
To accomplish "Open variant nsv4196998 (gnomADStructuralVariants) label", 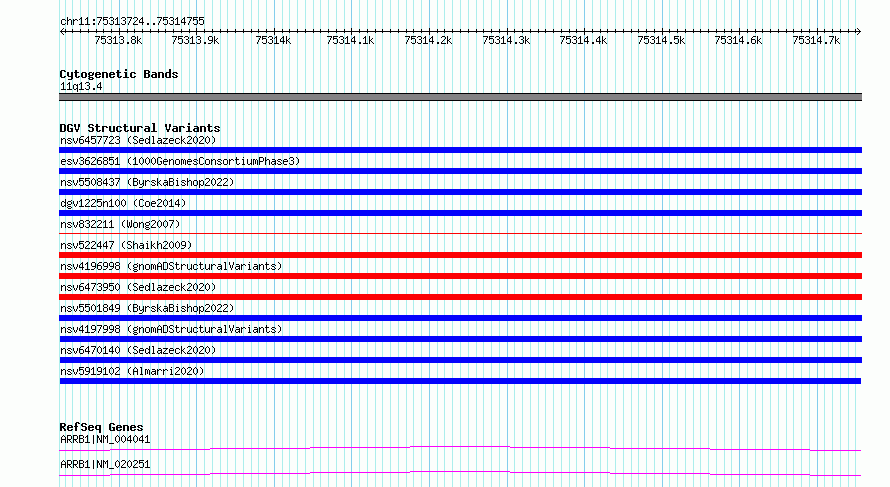I will click(x=171, y=266).
